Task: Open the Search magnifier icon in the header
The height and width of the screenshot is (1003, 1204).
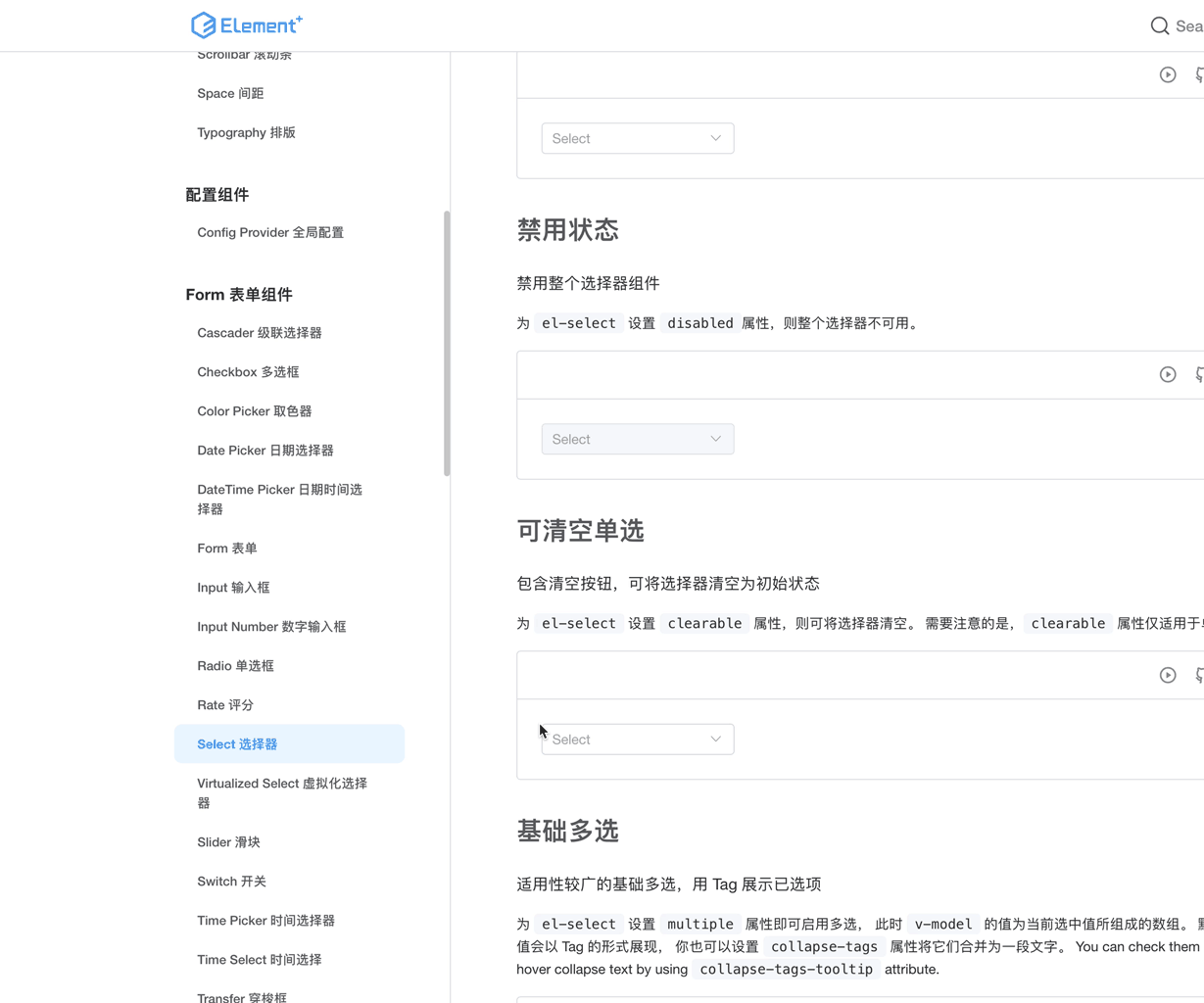Action: coord(1159,25)
